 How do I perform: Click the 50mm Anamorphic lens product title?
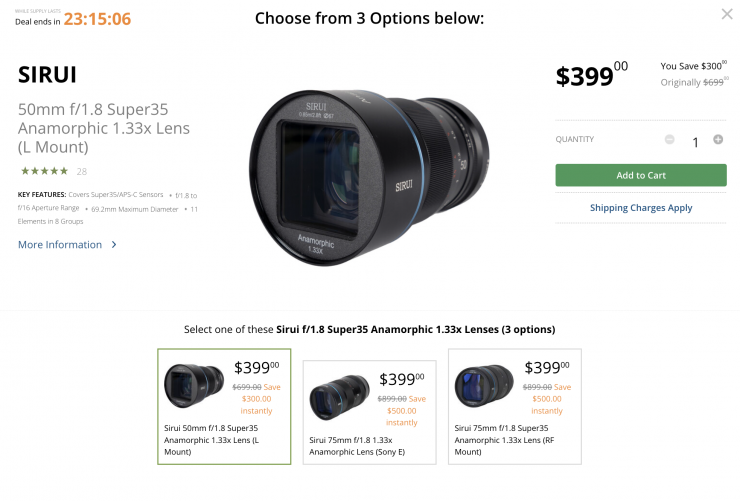click(104, 129)
